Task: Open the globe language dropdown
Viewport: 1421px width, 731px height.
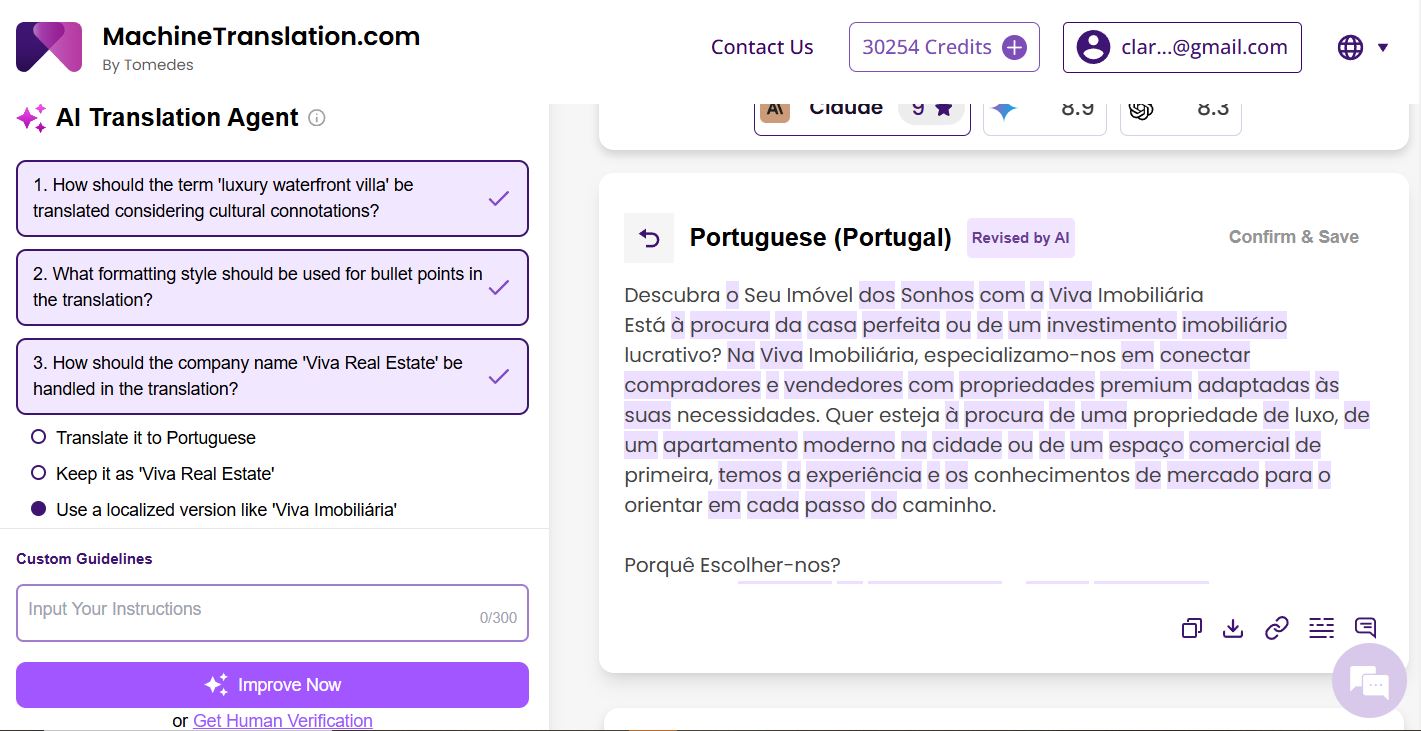Action: point(1362,48)
